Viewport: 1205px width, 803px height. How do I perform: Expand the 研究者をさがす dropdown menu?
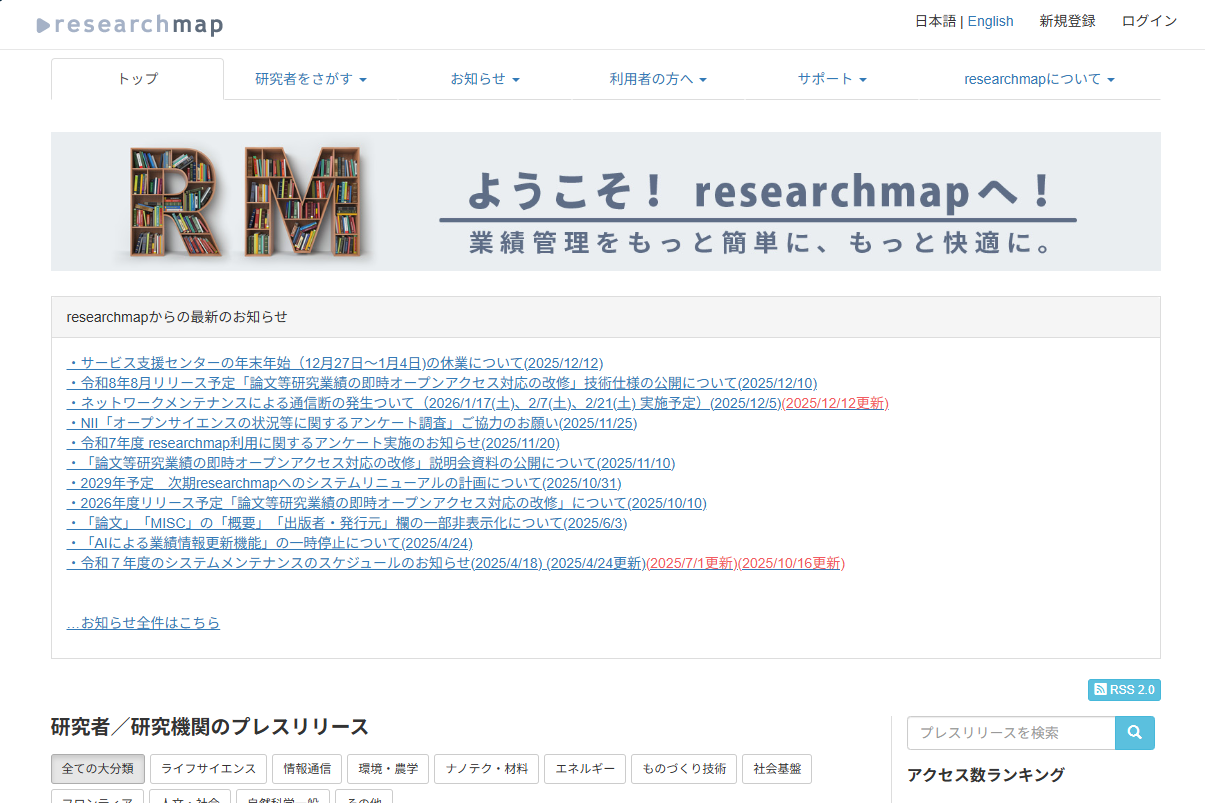point(311,79)
